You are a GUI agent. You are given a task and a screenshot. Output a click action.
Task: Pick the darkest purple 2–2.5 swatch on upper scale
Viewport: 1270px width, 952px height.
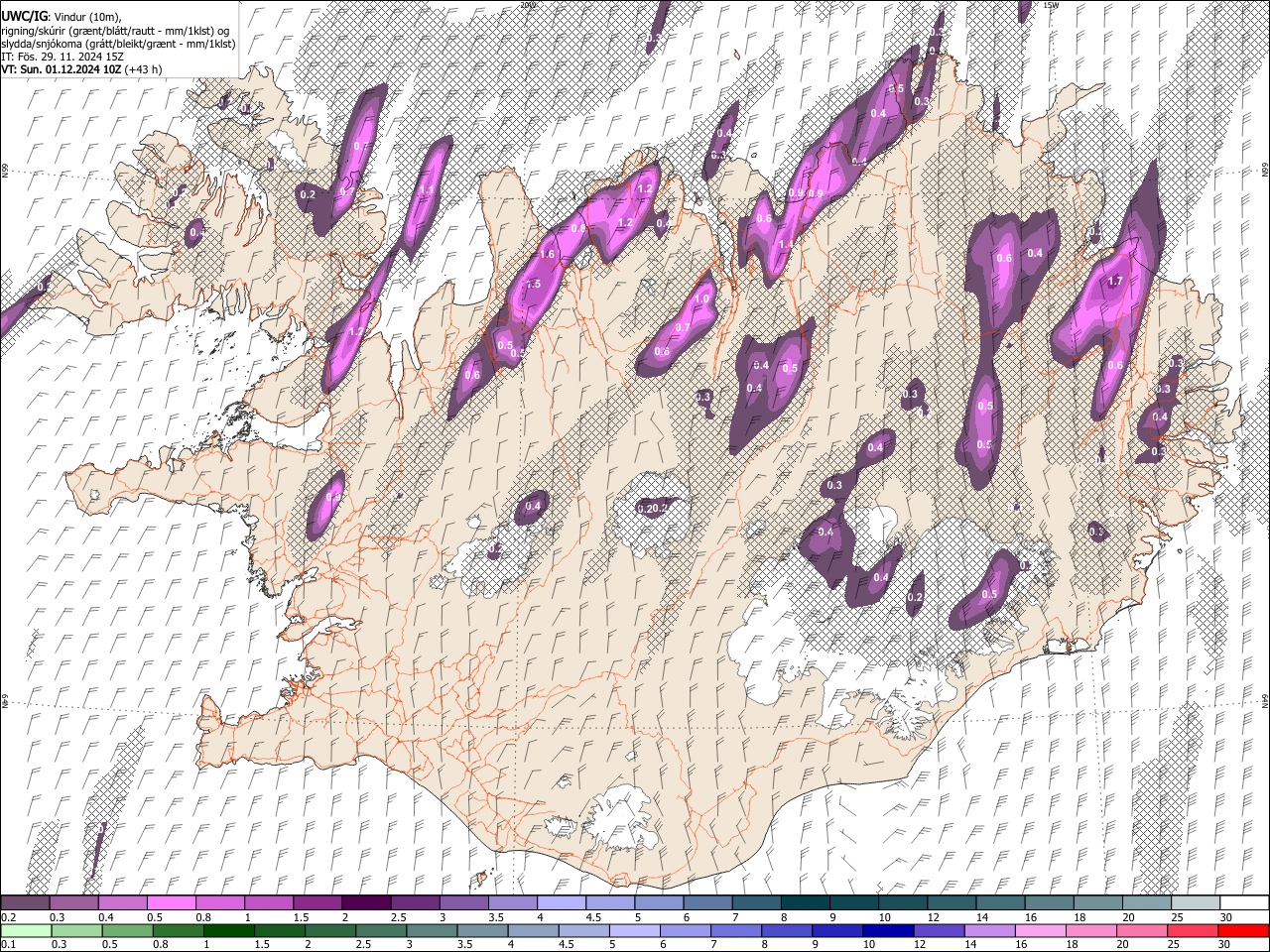[365, 902]
